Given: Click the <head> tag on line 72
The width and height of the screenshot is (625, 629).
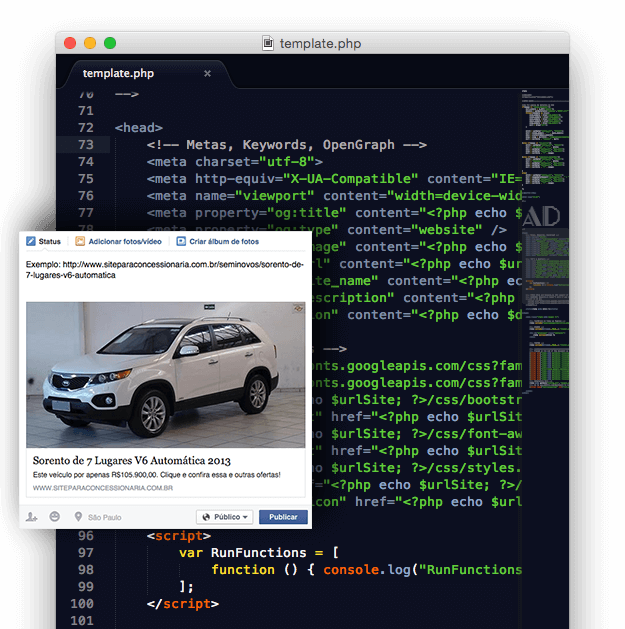Looking at the screenshot, I should coord(139,128).
